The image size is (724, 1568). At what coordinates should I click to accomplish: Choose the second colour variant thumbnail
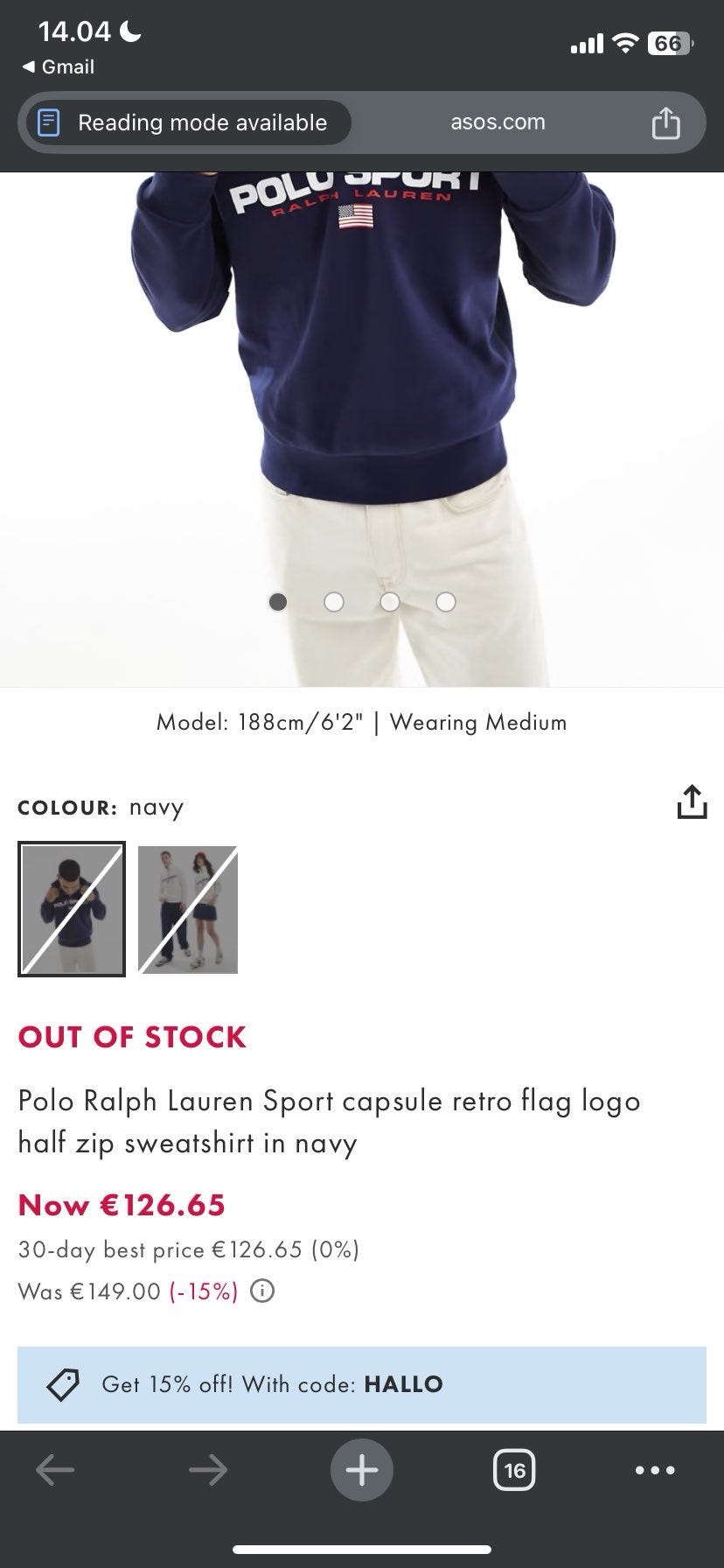pos(188,909)
